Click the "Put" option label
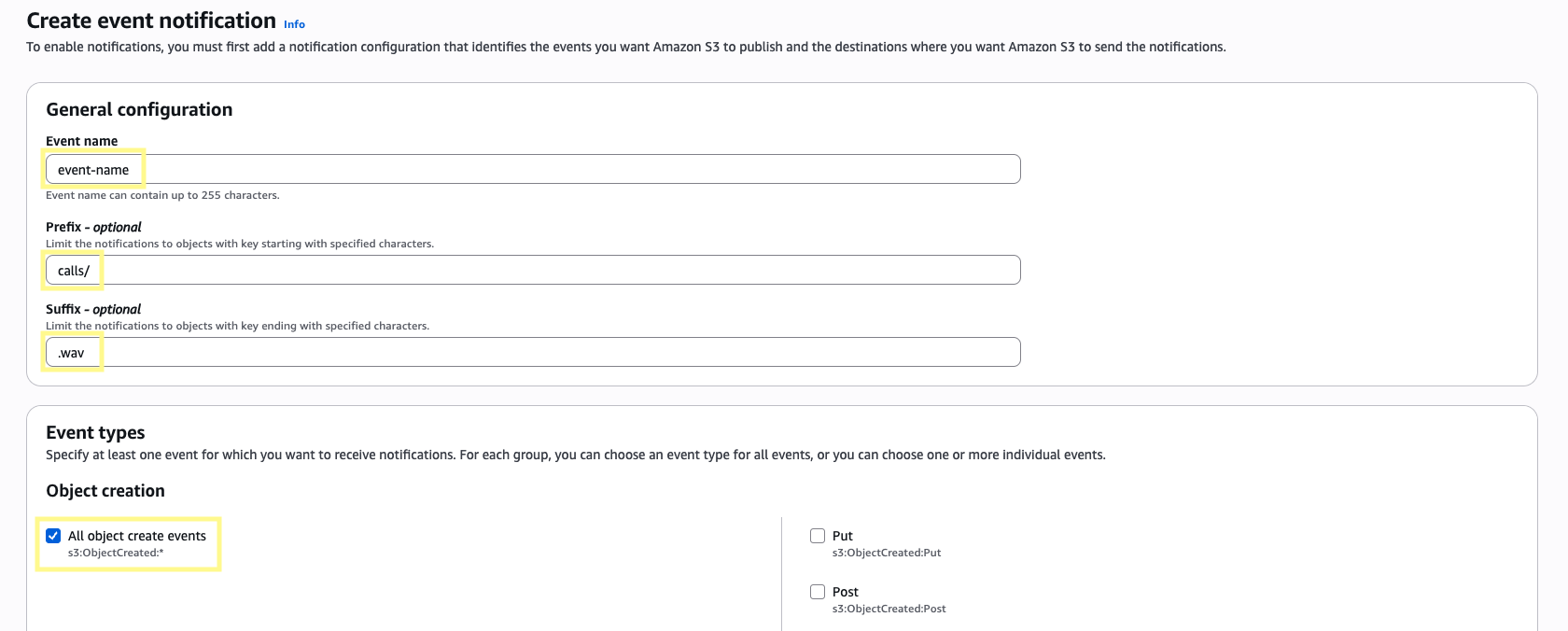The height and width of the screenshot is (631, 1568). [842, 536]
